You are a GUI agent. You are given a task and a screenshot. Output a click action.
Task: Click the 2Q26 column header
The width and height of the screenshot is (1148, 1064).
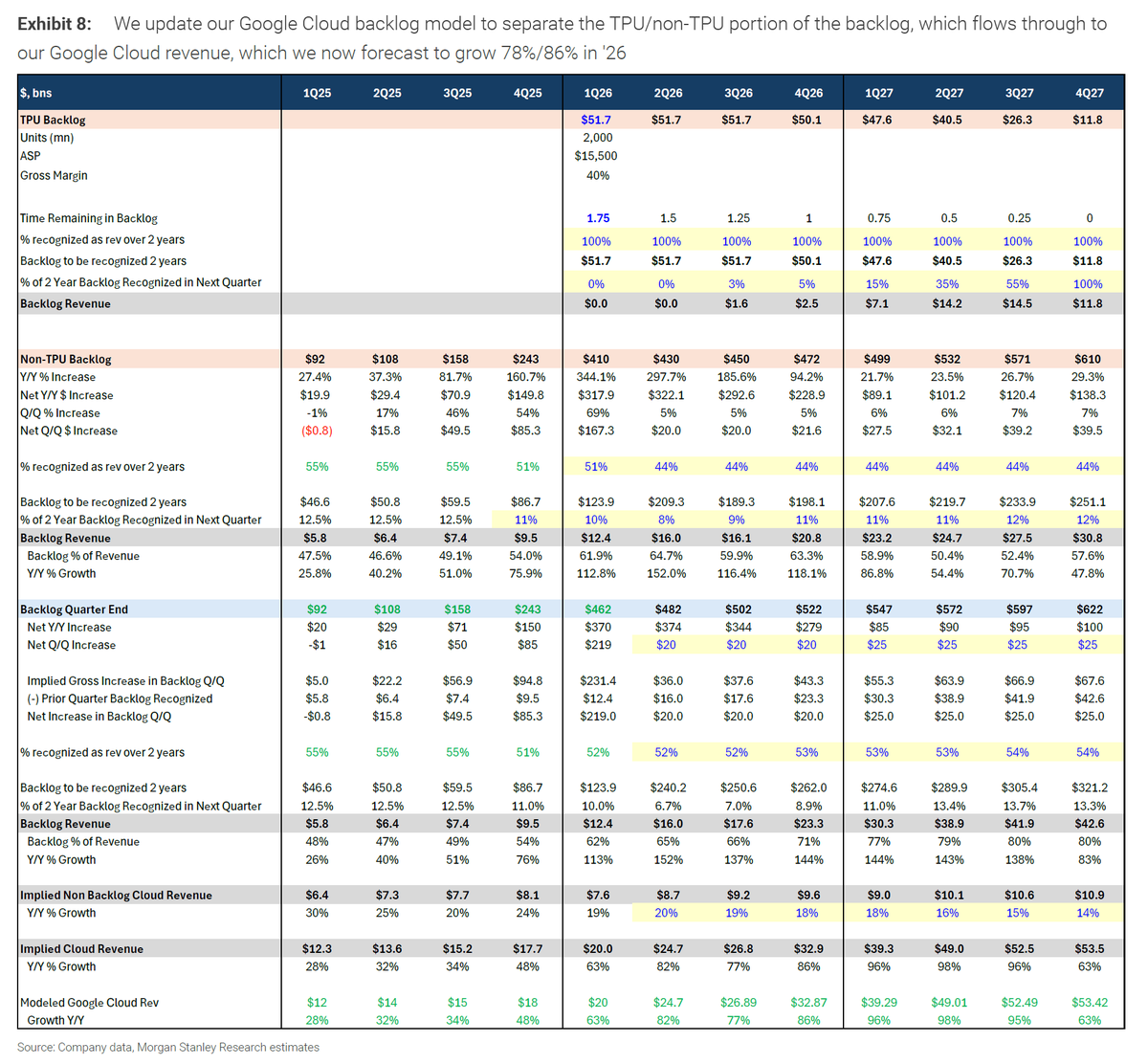tap(668, 93)
